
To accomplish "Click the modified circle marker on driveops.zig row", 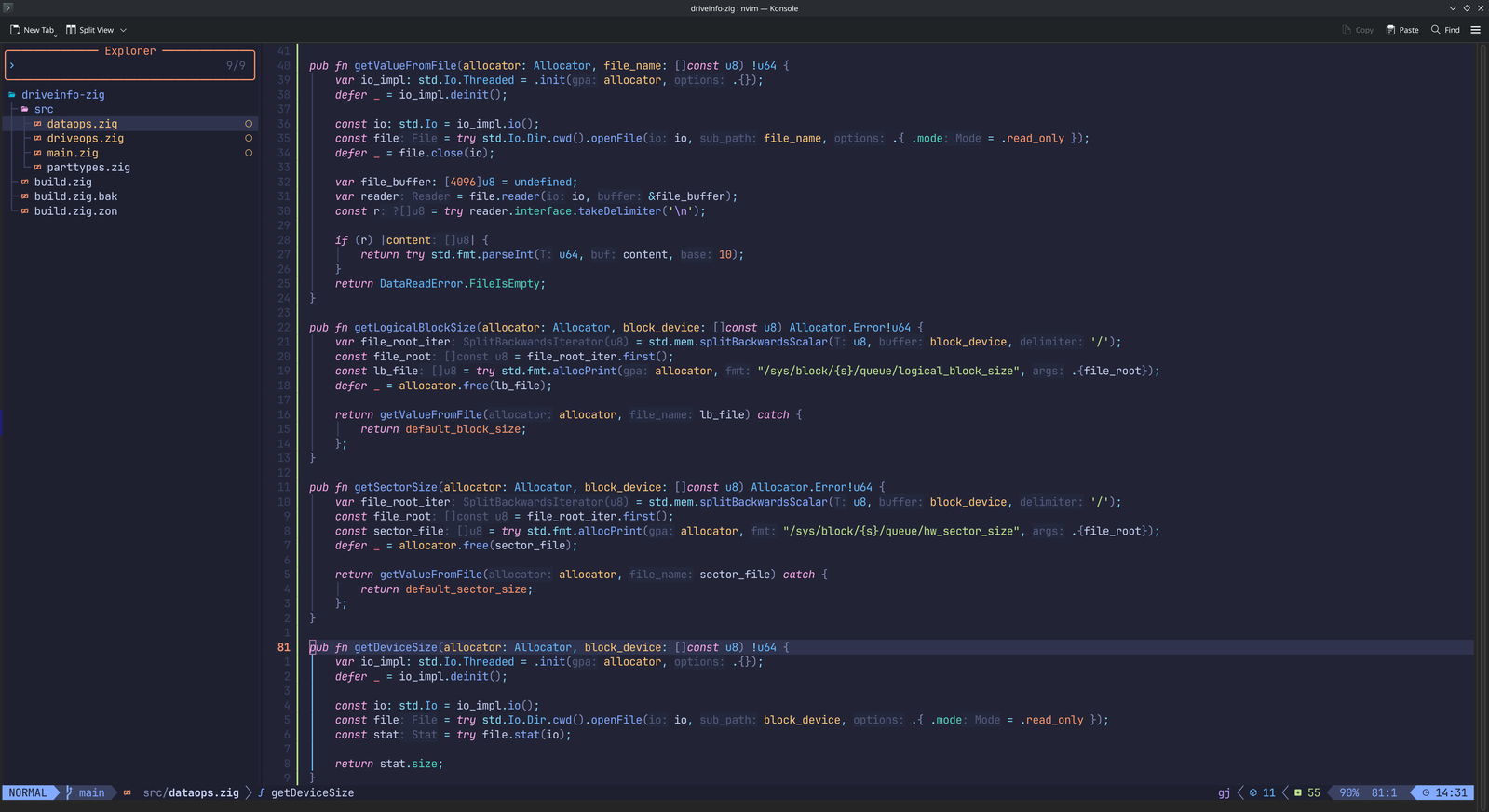I will 249,139.
